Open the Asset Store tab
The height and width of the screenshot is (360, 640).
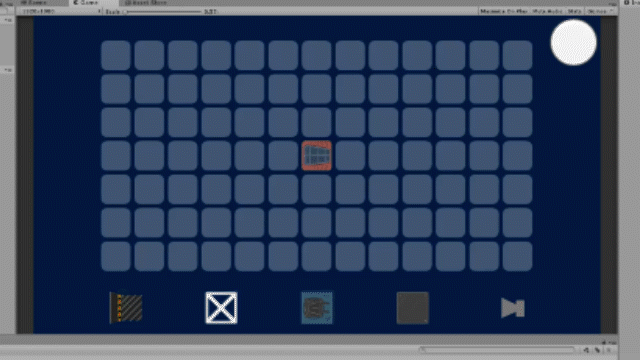coord(146,3)
